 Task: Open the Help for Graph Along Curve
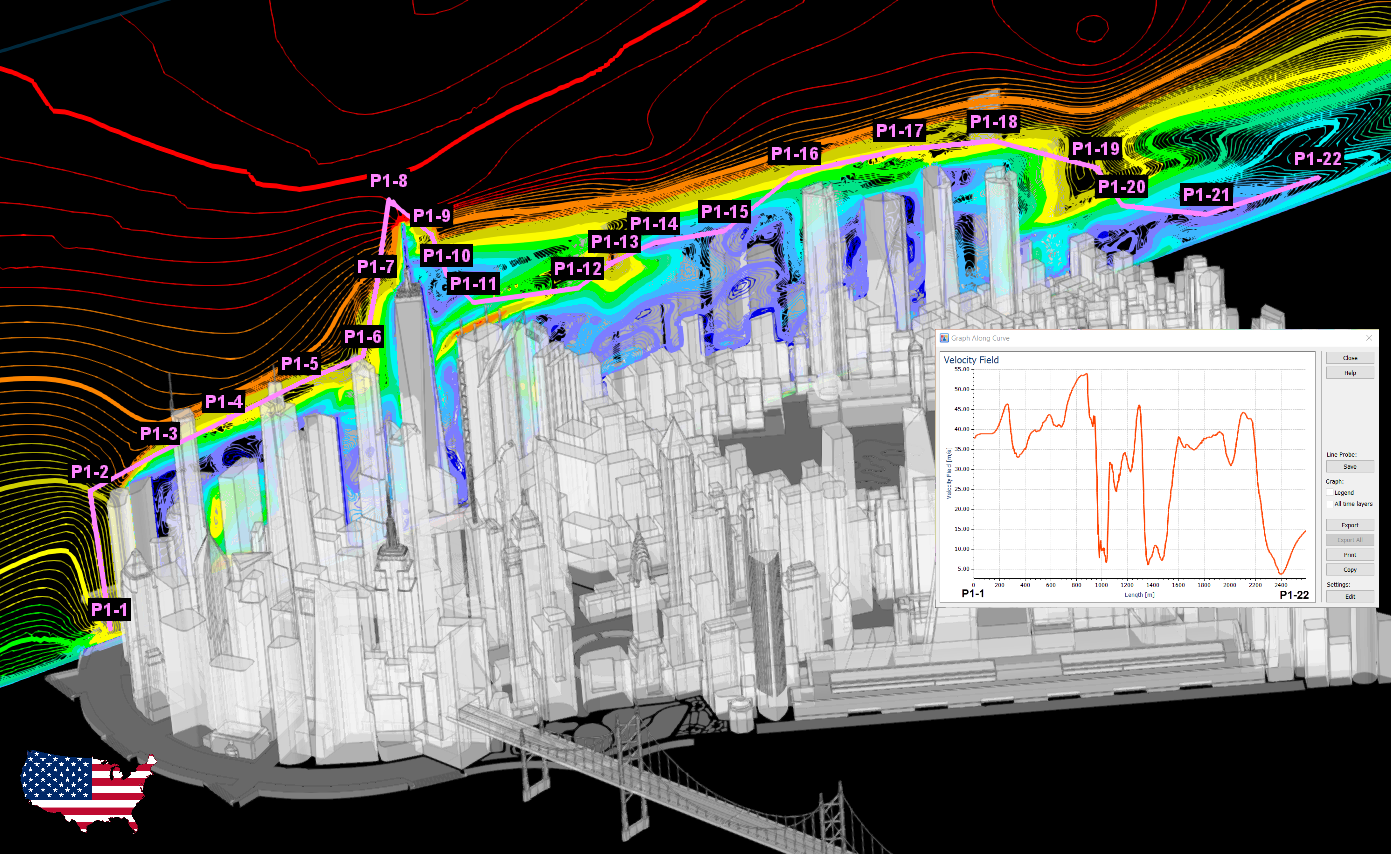coord(1351,373)
